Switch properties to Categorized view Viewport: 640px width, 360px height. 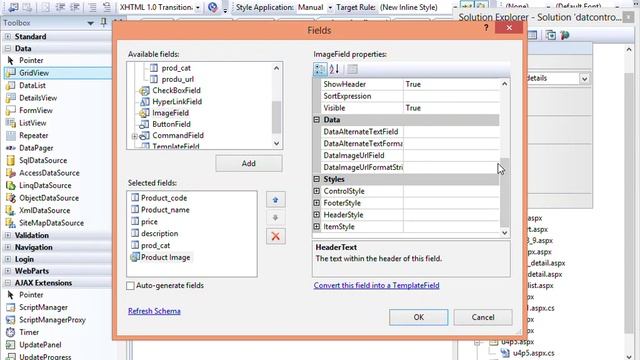pos(320,69)
